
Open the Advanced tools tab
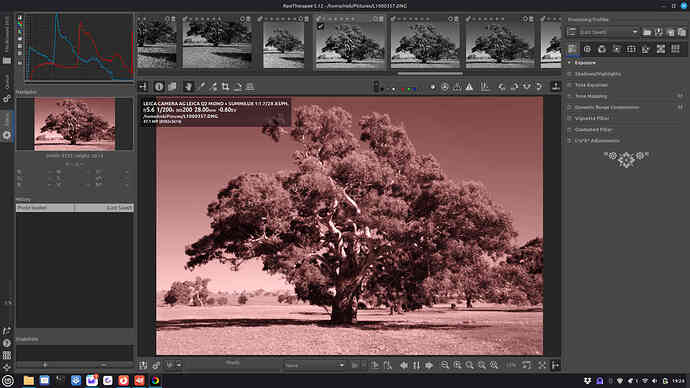[x=617, y=49]
